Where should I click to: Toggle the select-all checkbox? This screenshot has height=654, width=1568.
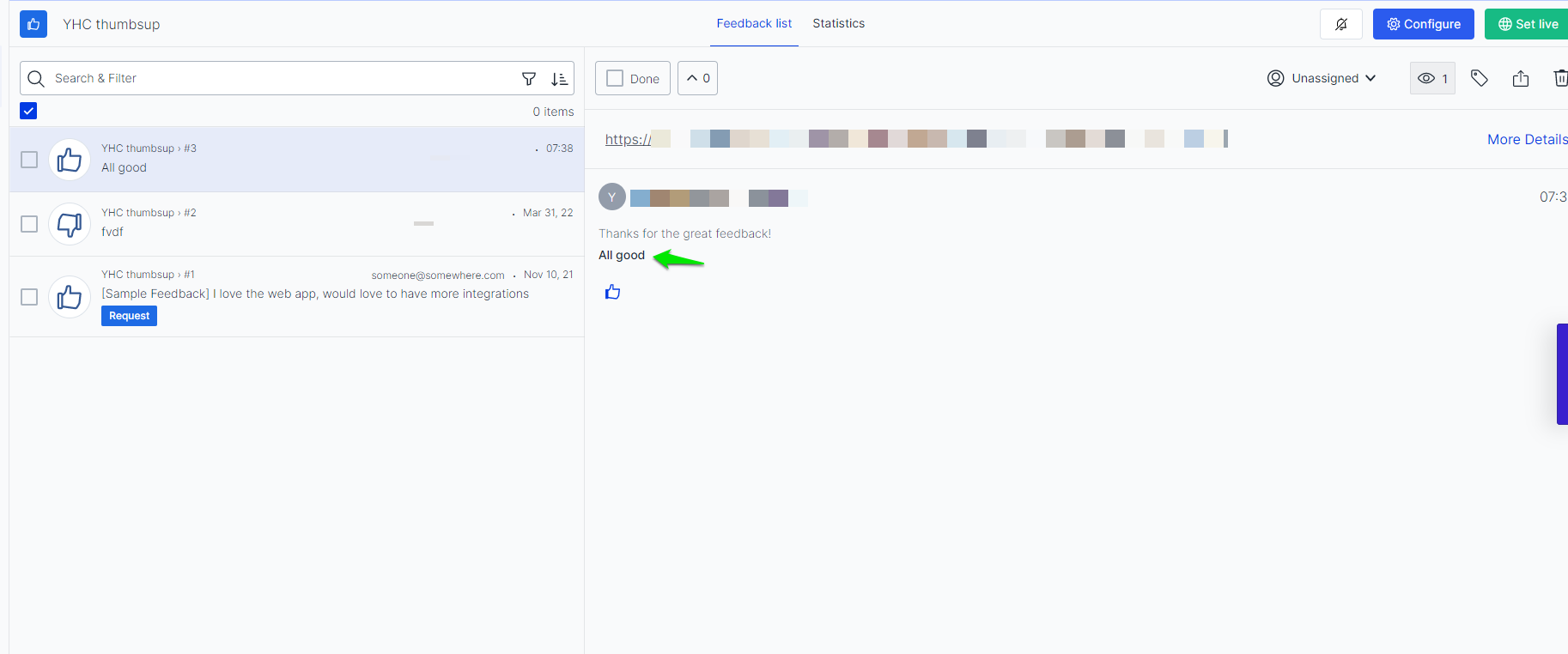click(x=28, y=111)
